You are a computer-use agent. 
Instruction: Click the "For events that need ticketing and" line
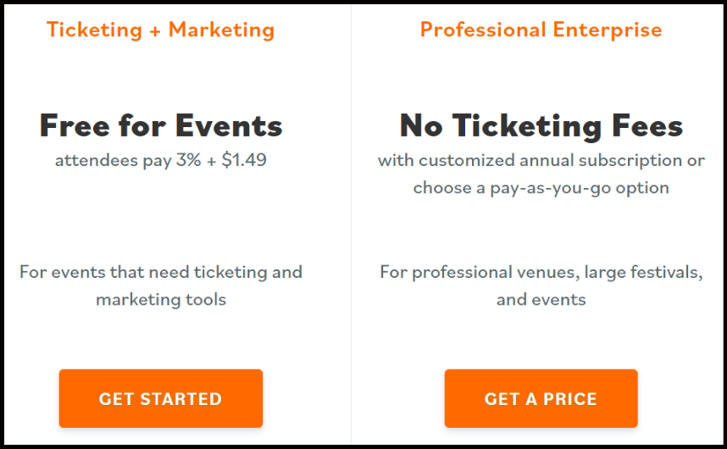click(x=160, y=272)
